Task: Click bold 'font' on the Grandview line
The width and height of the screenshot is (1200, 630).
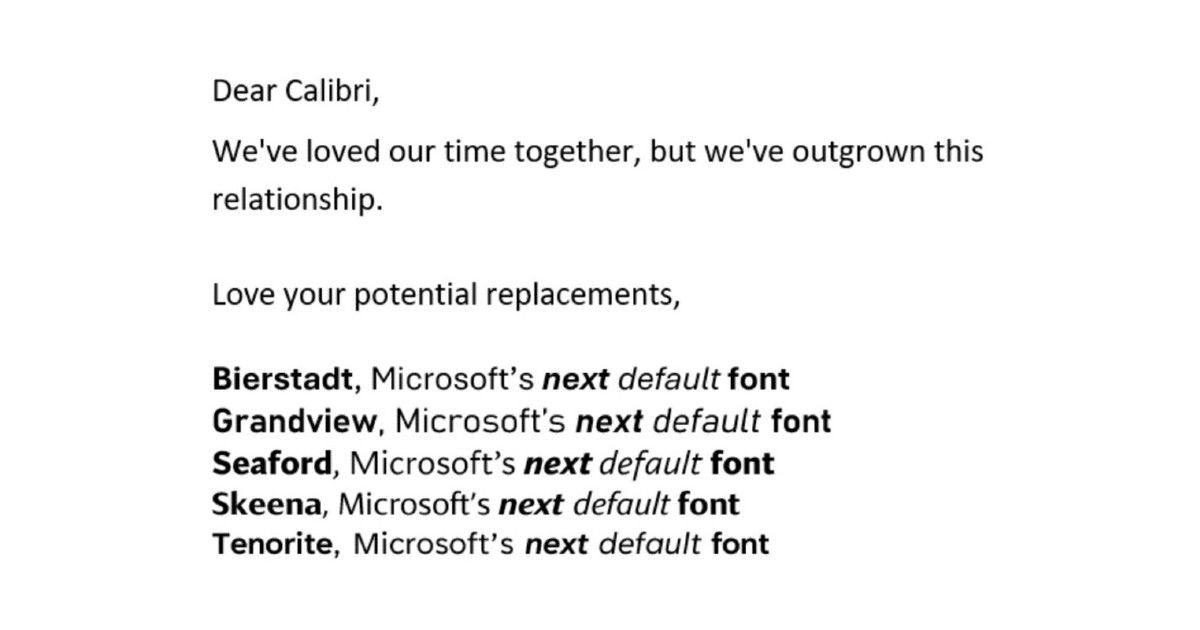Action: point(801,421)
